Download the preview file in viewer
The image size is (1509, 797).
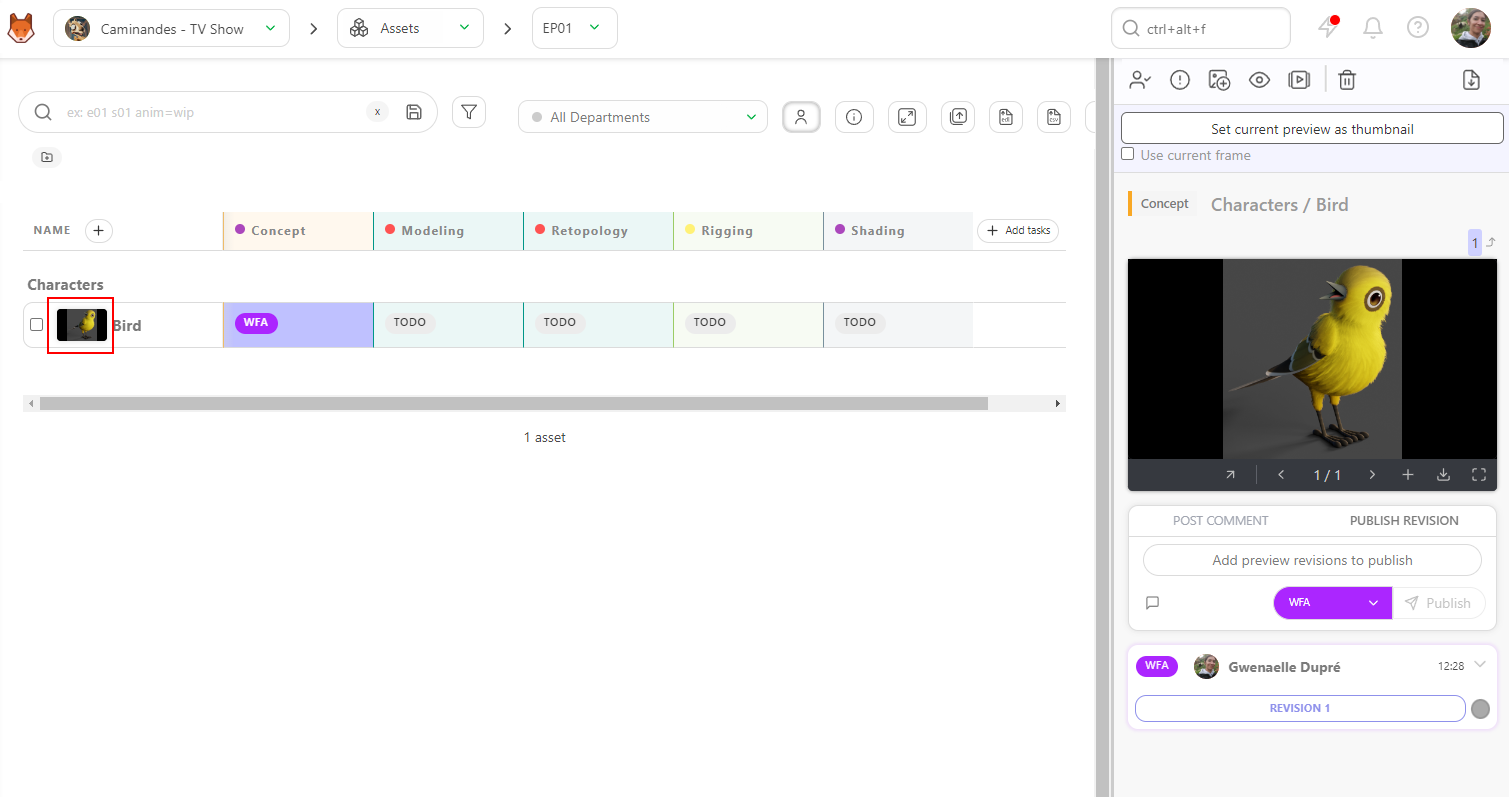[1443, 475]
